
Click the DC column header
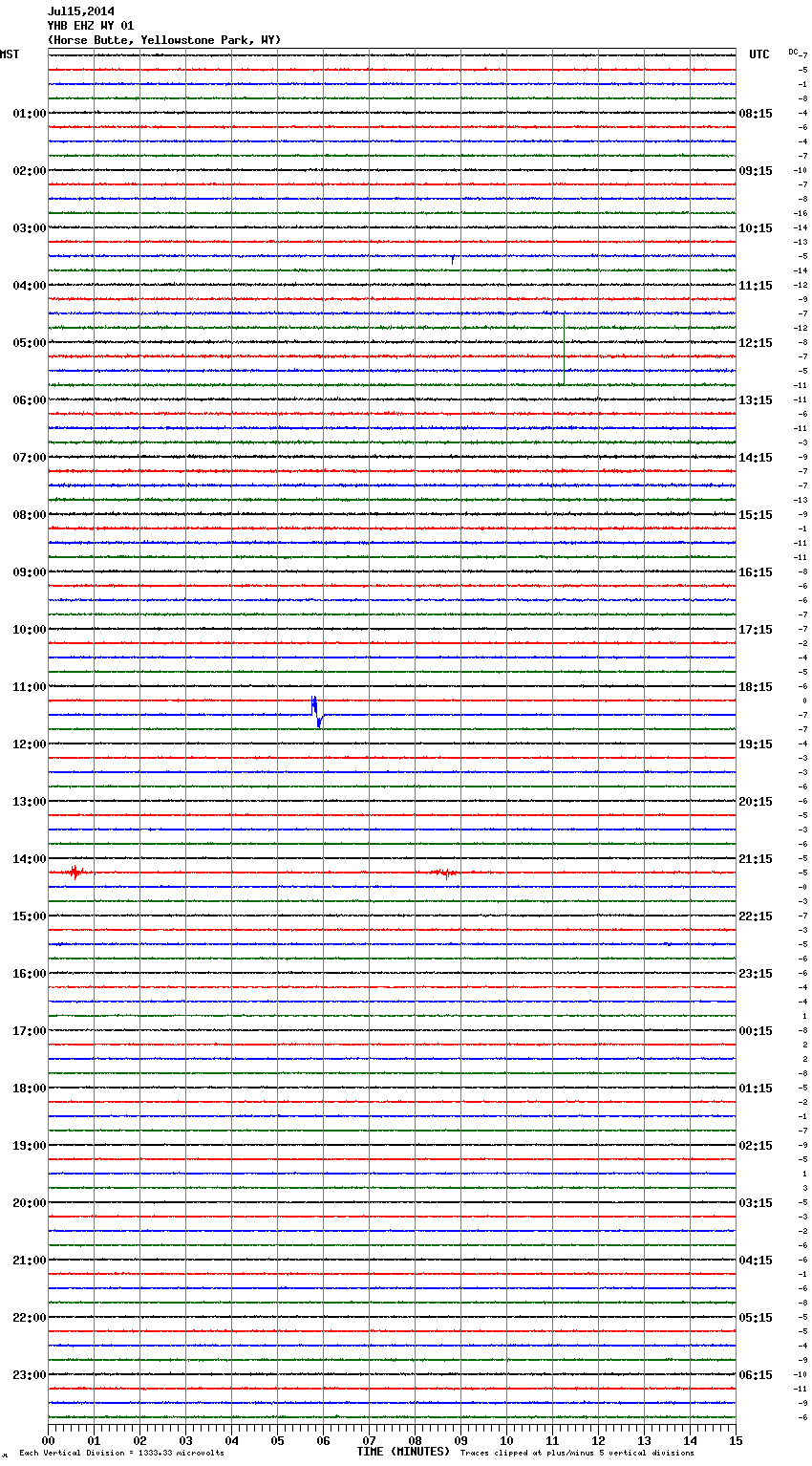click(x=793, y=52)
